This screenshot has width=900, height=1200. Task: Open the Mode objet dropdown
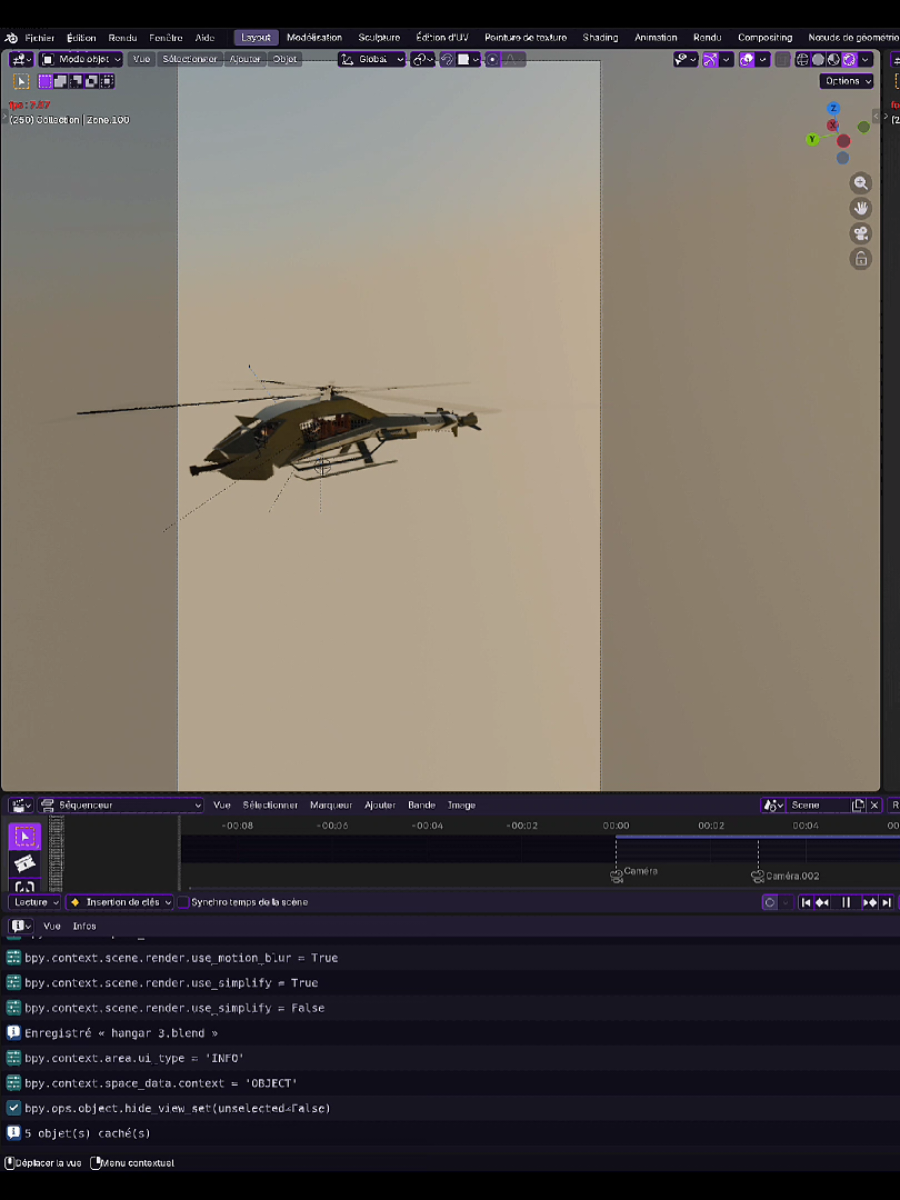pos(81,60)
